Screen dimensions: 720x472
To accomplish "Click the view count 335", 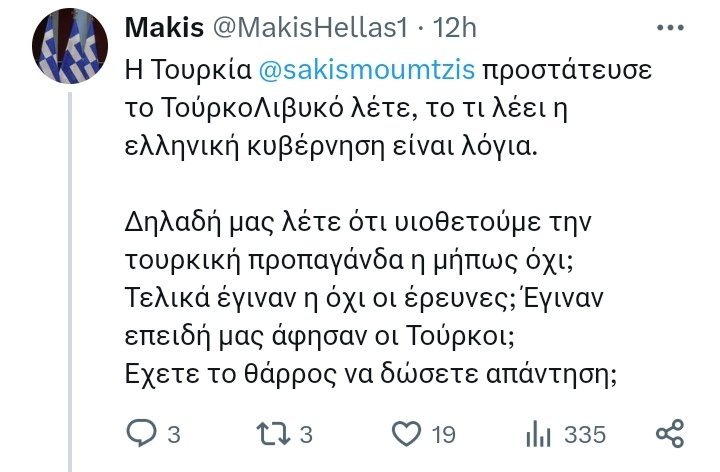I will 585,435.
